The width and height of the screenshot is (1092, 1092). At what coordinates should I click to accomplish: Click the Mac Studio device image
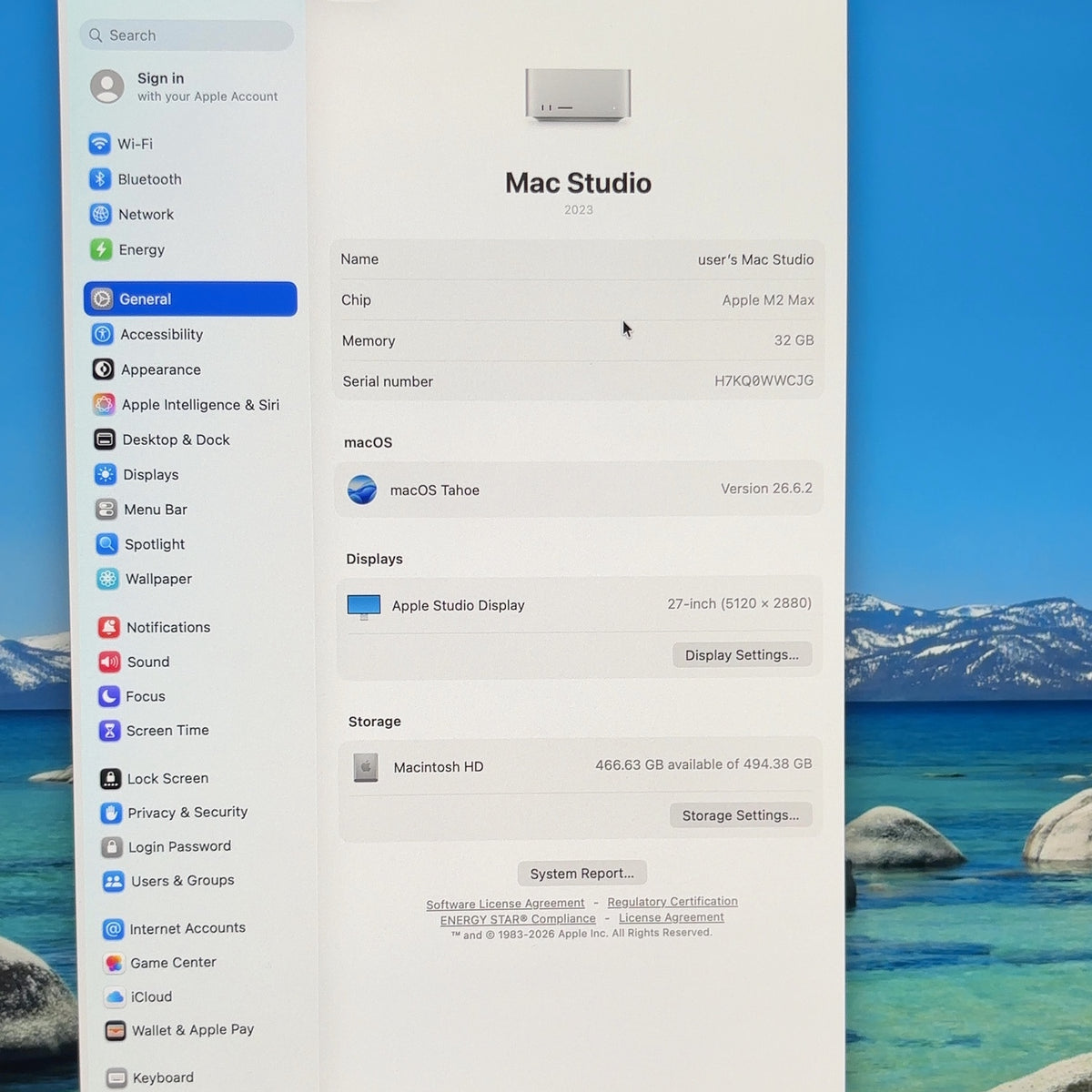tap(578, 95)
